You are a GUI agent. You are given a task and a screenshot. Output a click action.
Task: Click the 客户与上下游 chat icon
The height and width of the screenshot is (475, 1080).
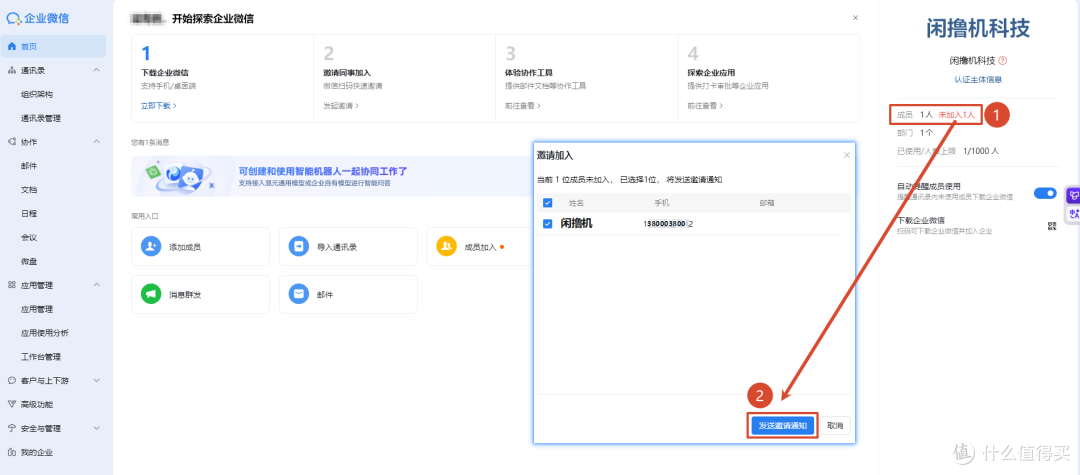pos(11,381)
